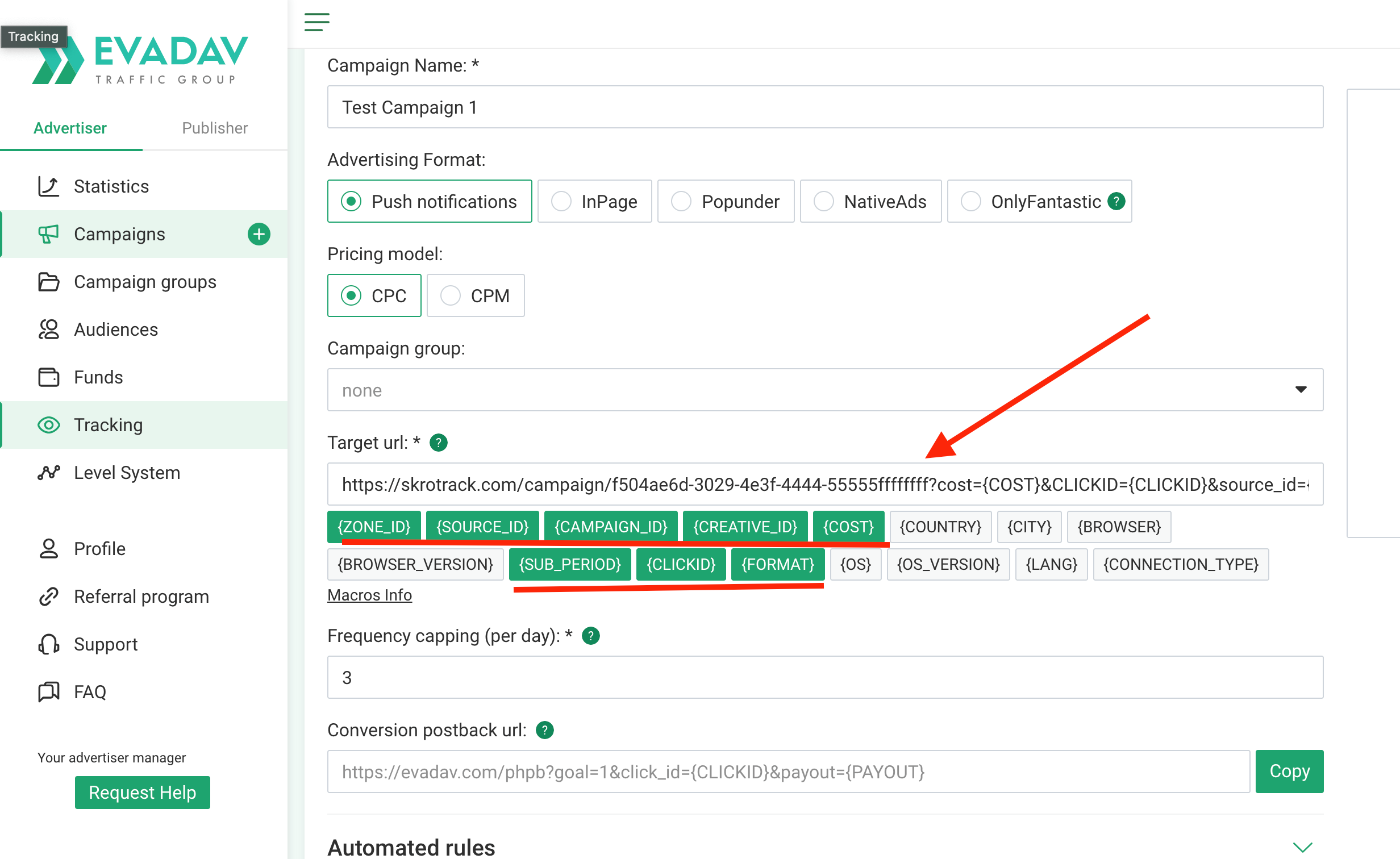
Task: Click the OnlyFantastic help question icon
Action: coord(1116,201)
